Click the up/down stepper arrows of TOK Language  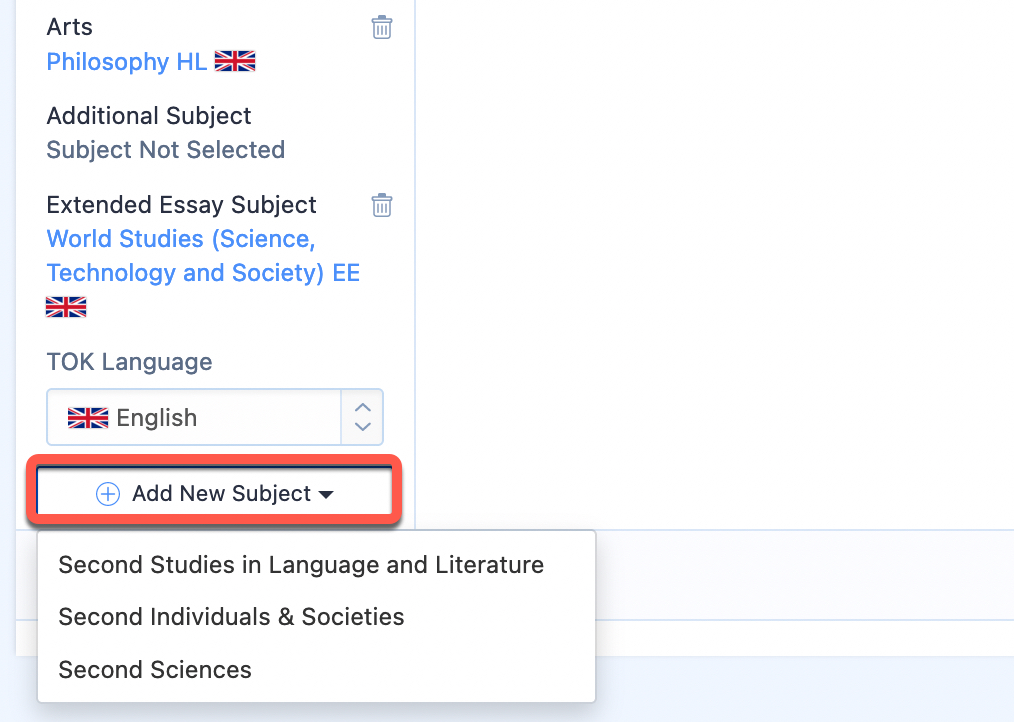click(363, 417)
